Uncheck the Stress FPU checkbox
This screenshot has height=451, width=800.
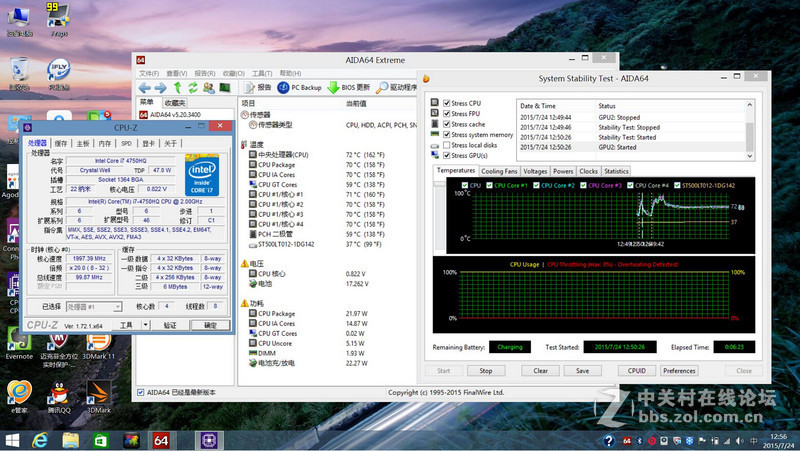[446, 114]
